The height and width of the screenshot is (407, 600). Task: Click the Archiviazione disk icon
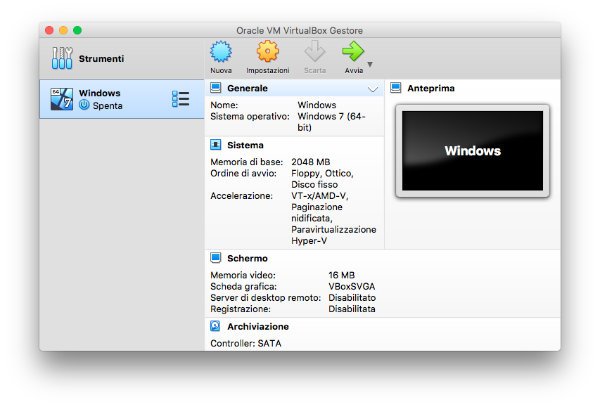tap(215, 326)
